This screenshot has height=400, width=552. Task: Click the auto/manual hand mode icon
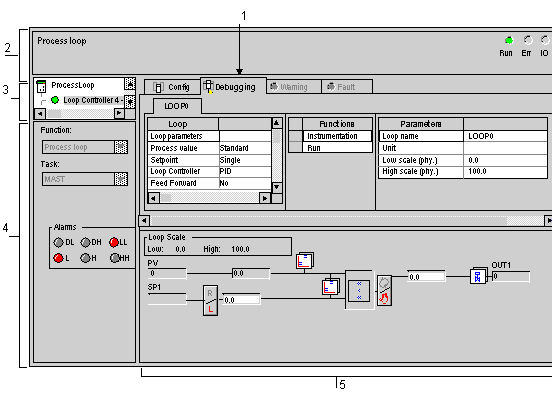click(384, 290)
